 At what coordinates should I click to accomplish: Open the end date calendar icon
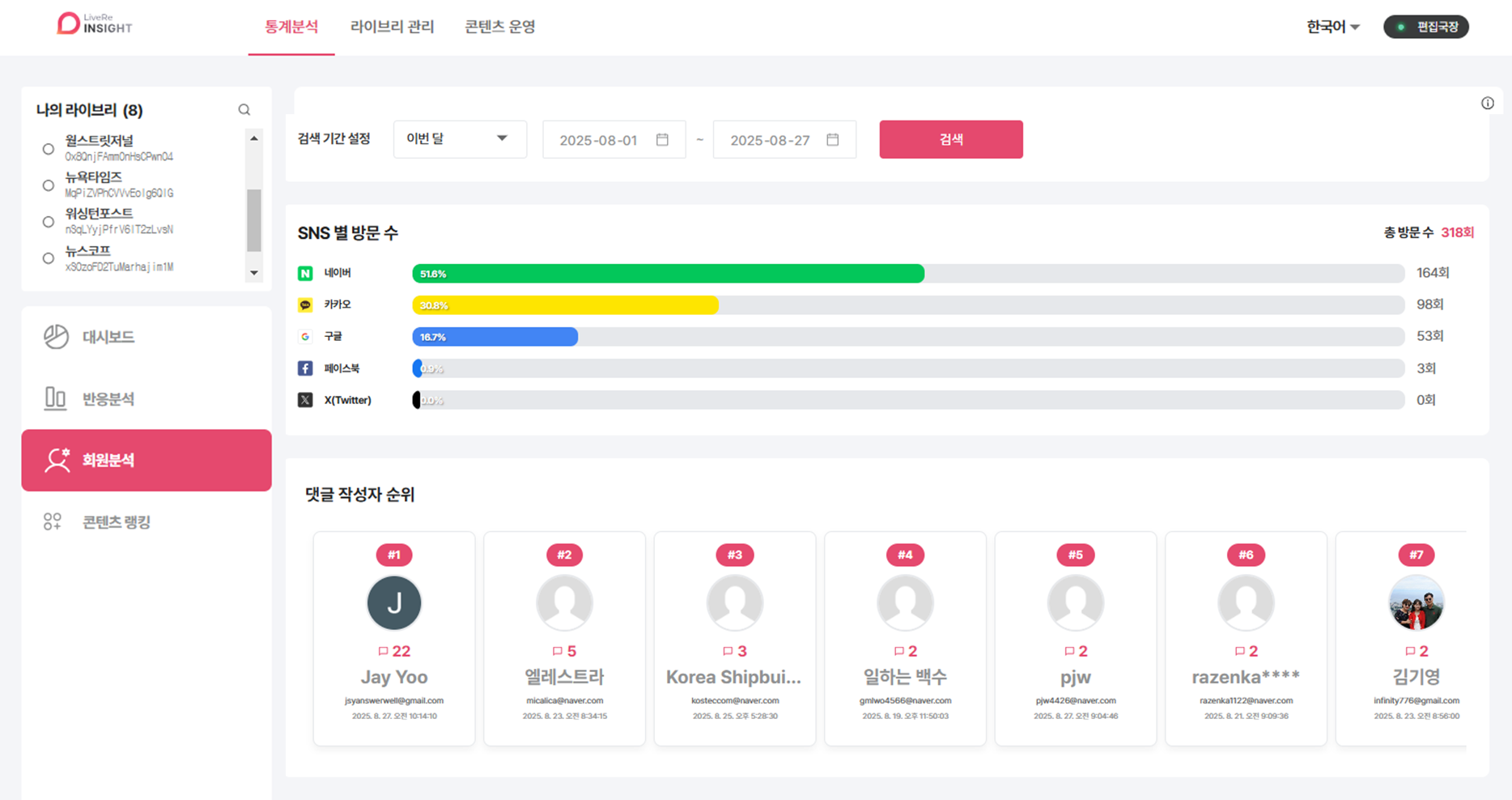[x=833, y=139]
